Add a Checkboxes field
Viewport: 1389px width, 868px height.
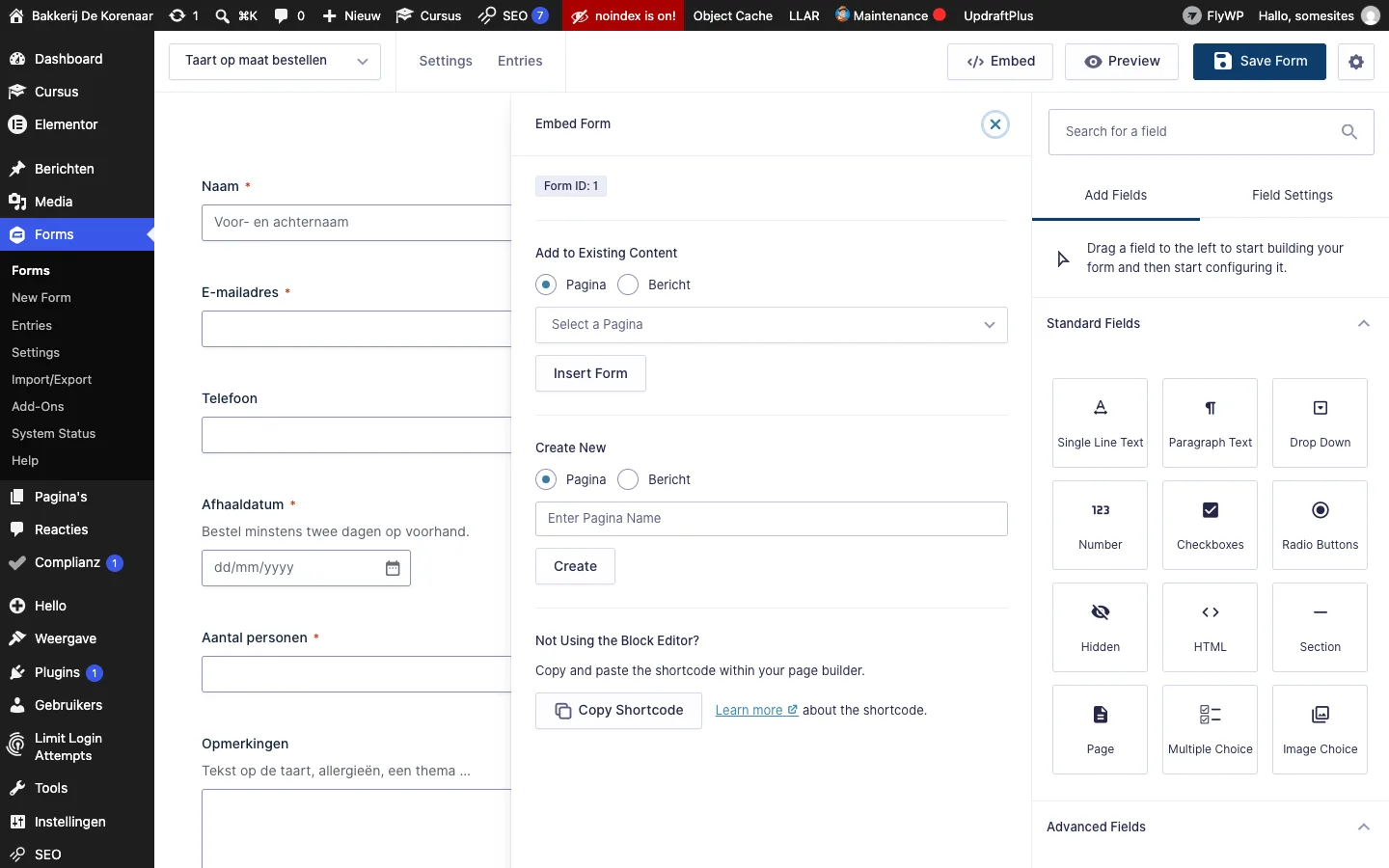[x=1210, y=526]
